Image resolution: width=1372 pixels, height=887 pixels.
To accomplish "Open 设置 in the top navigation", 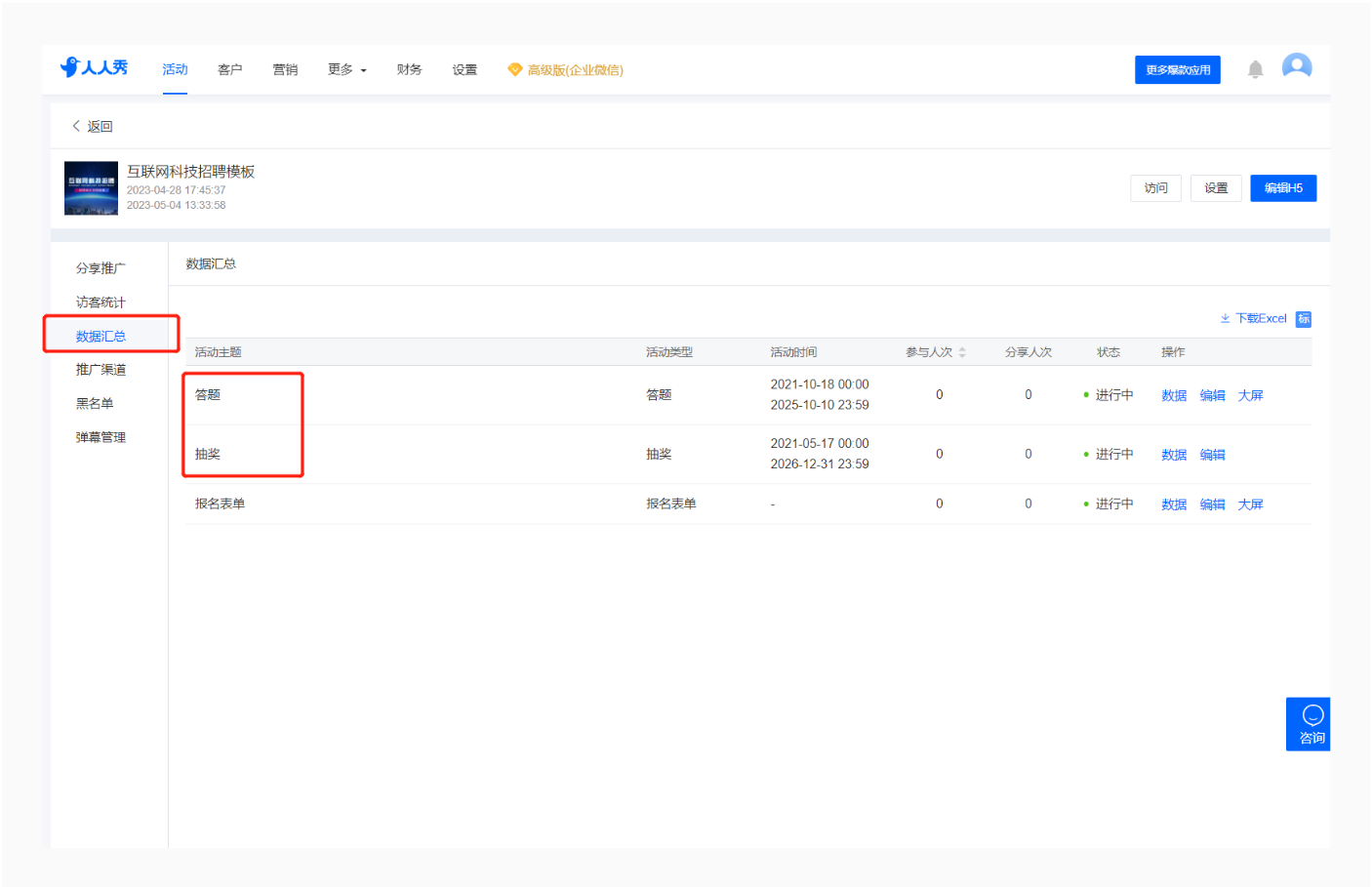I will [464, 69].
